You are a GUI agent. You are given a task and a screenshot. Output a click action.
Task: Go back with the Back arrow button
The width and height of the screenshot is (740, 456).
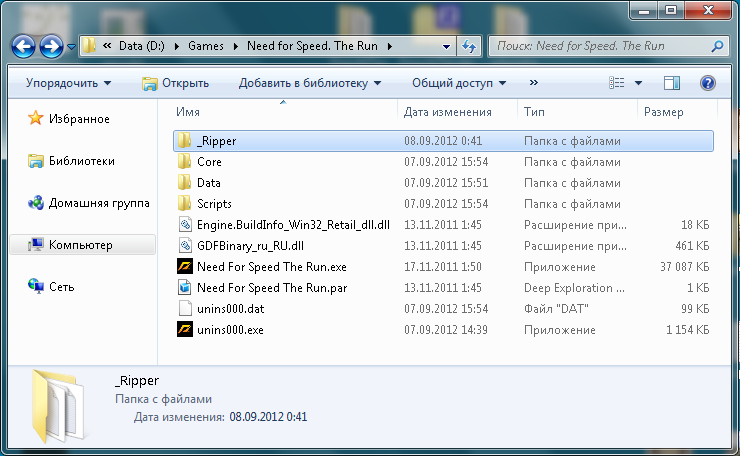tap(23, 46)
